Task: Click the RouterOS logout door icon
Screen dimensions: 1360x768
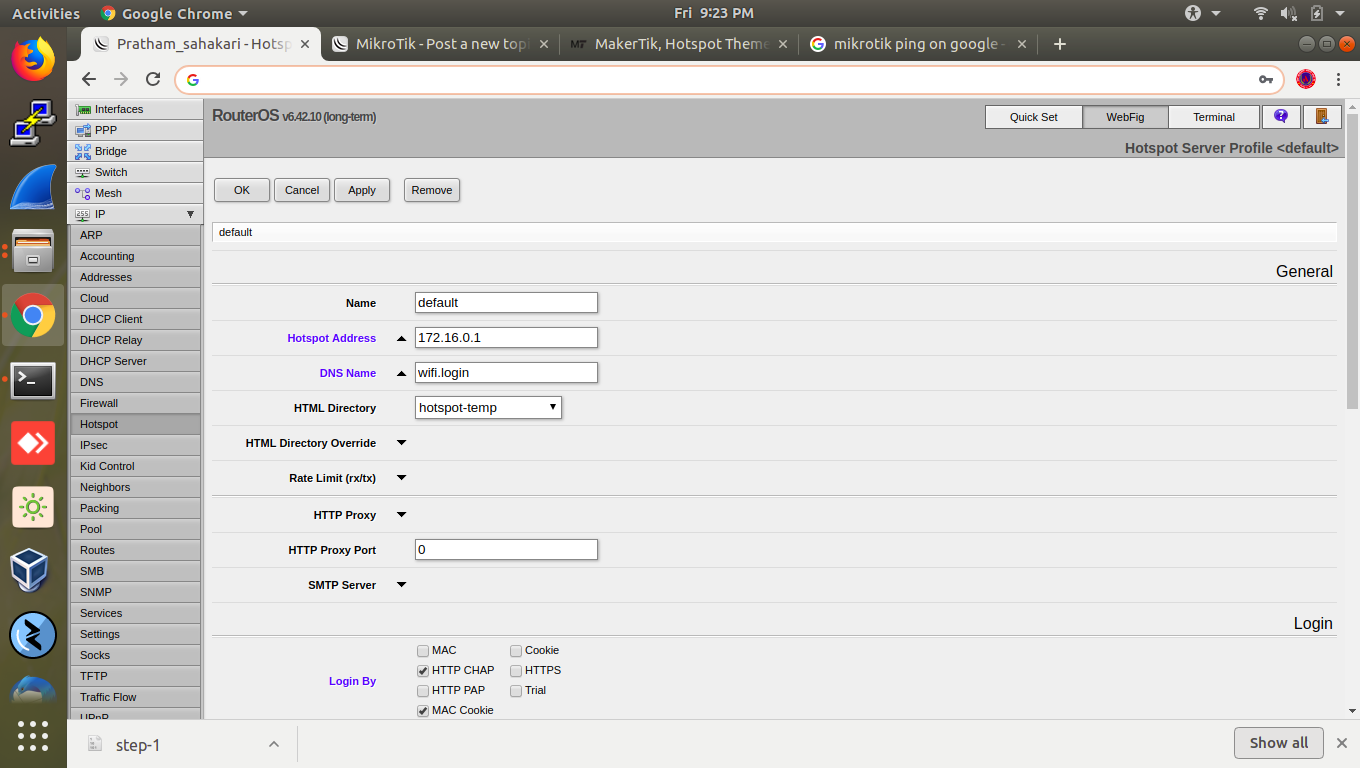Action: pos(1322,117)
